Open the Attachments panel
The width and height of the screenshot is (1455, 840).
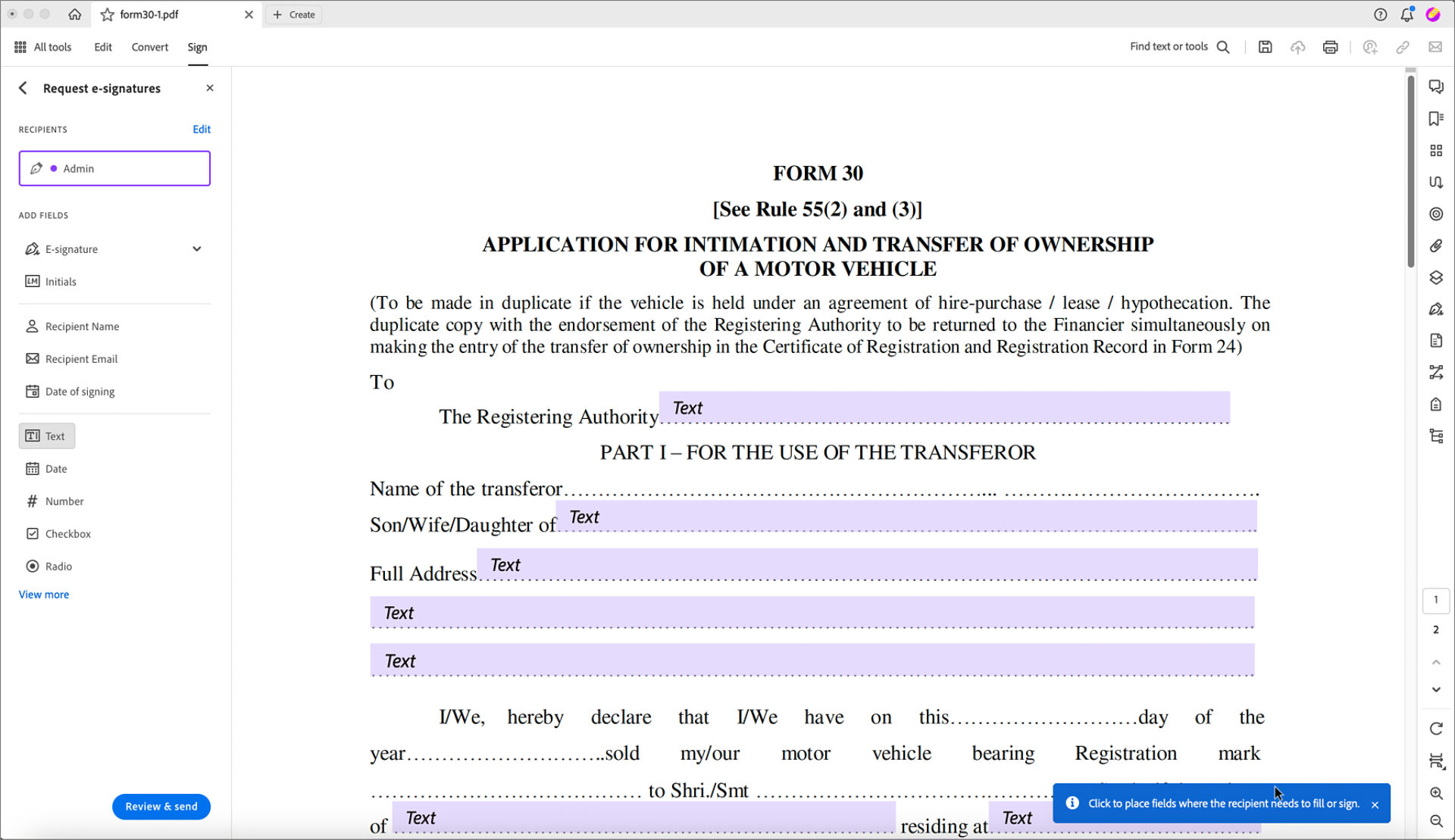tap(1436, 245)
